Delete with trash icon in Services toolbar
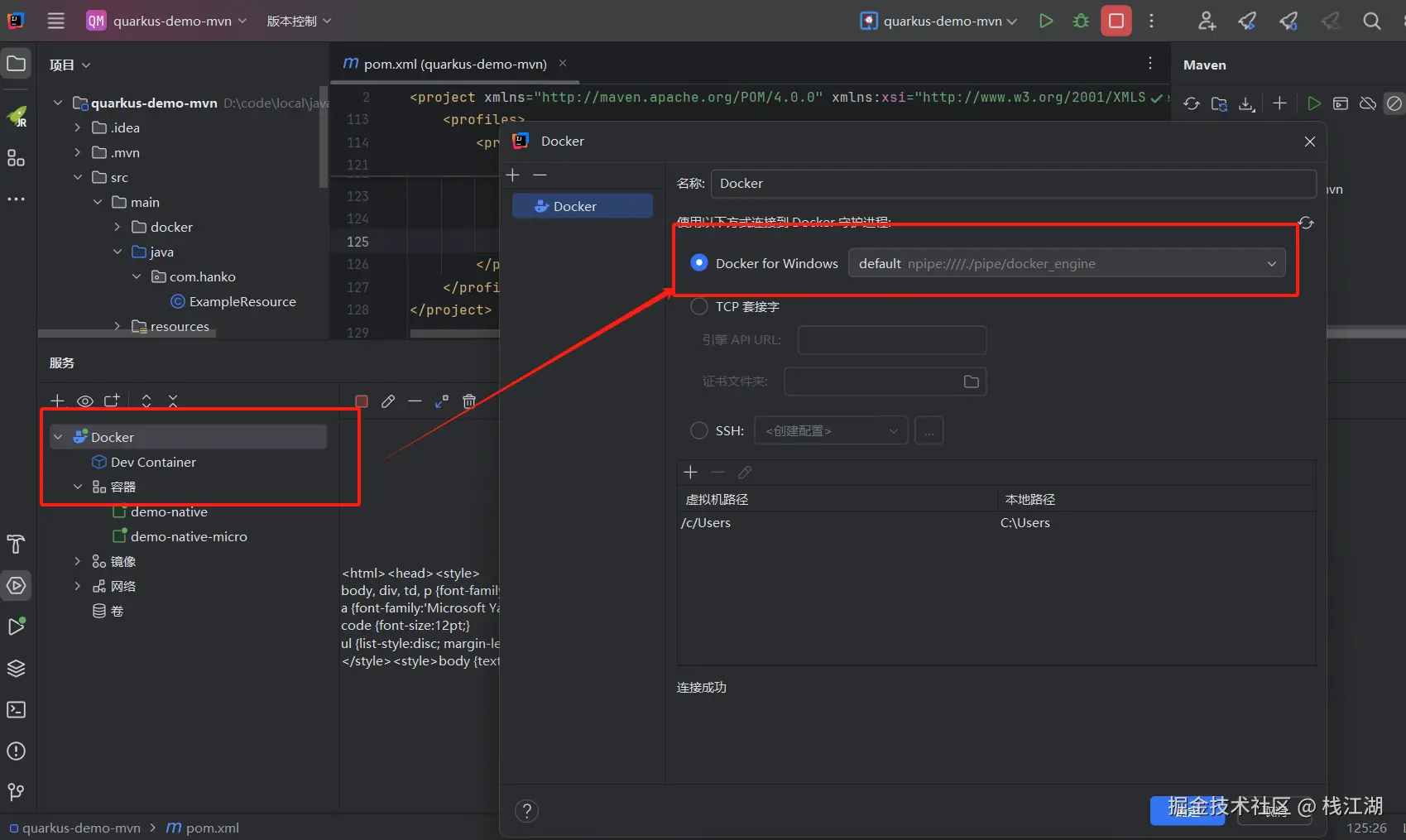This screenshot has width=1406, height=840. pyautogui.click(x=469, y=401)
